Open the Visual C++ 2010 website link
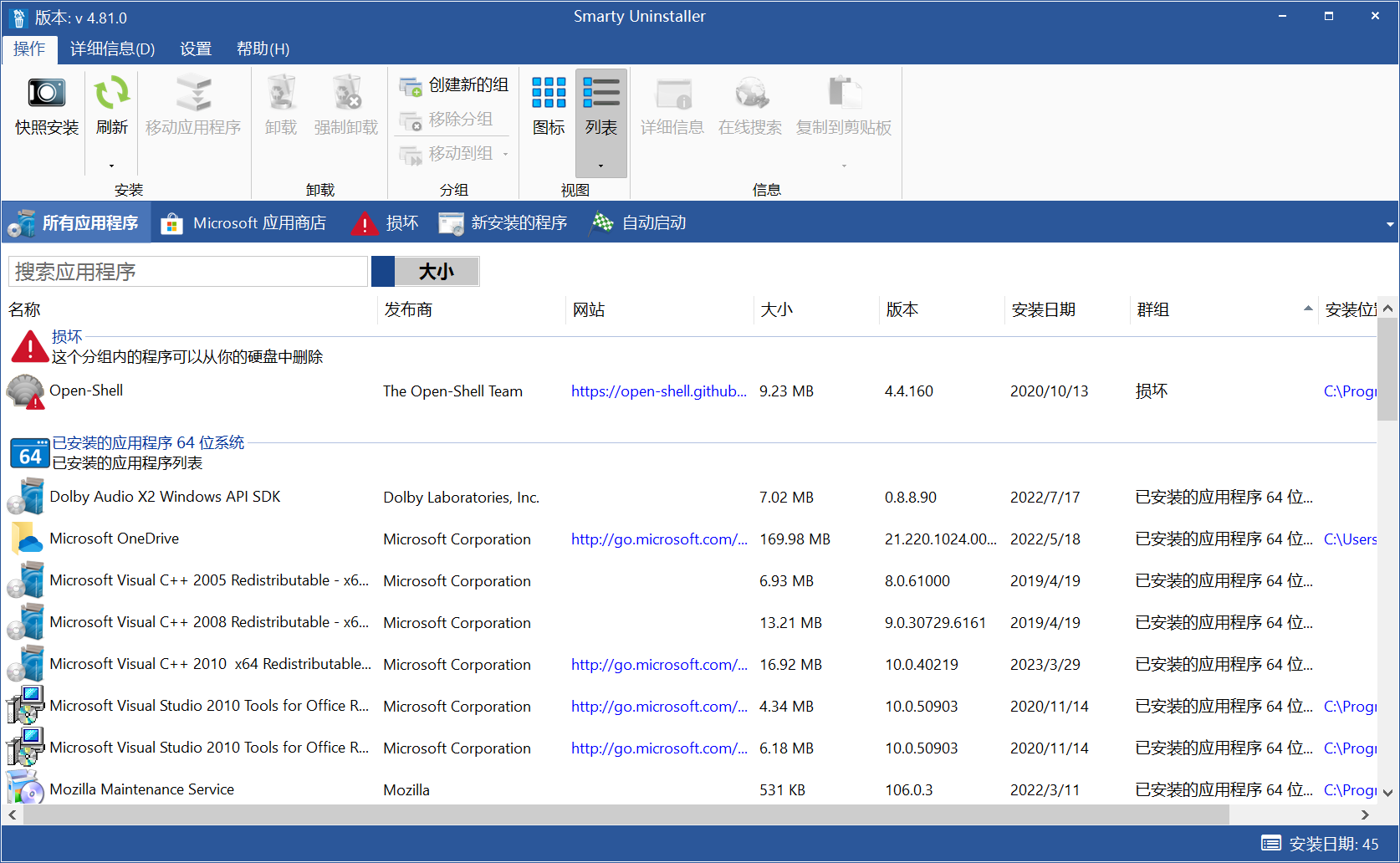This screenshot has height=863, width=1400. (x=659, y=665)
